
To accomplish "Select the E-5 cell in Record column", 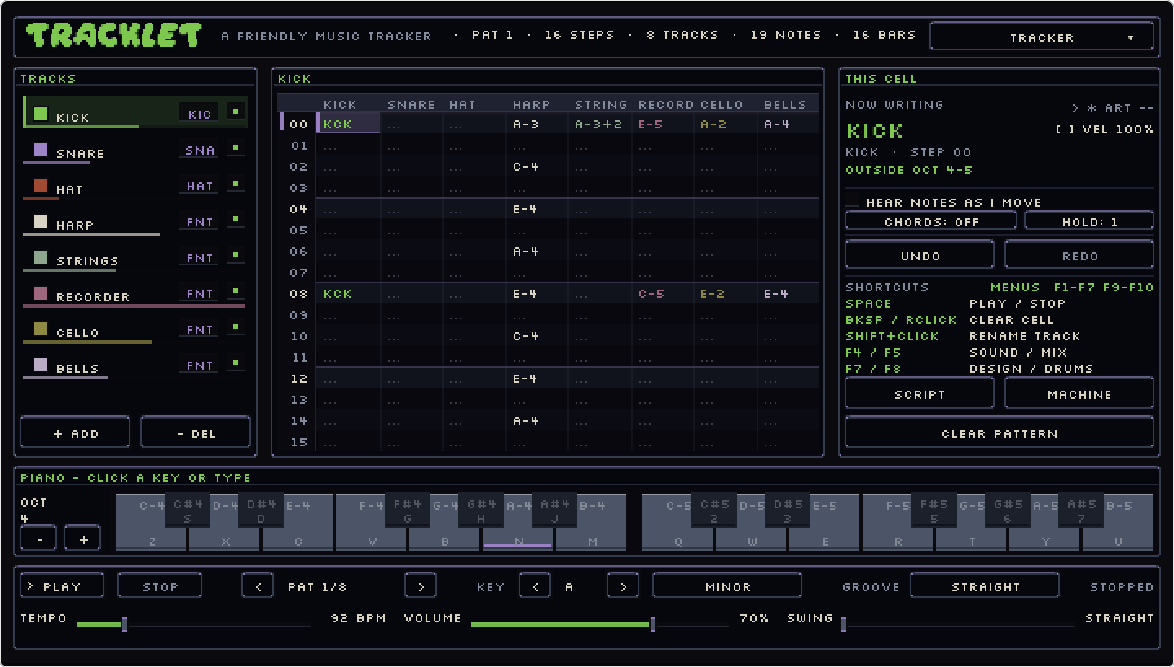I will point(663,124).
